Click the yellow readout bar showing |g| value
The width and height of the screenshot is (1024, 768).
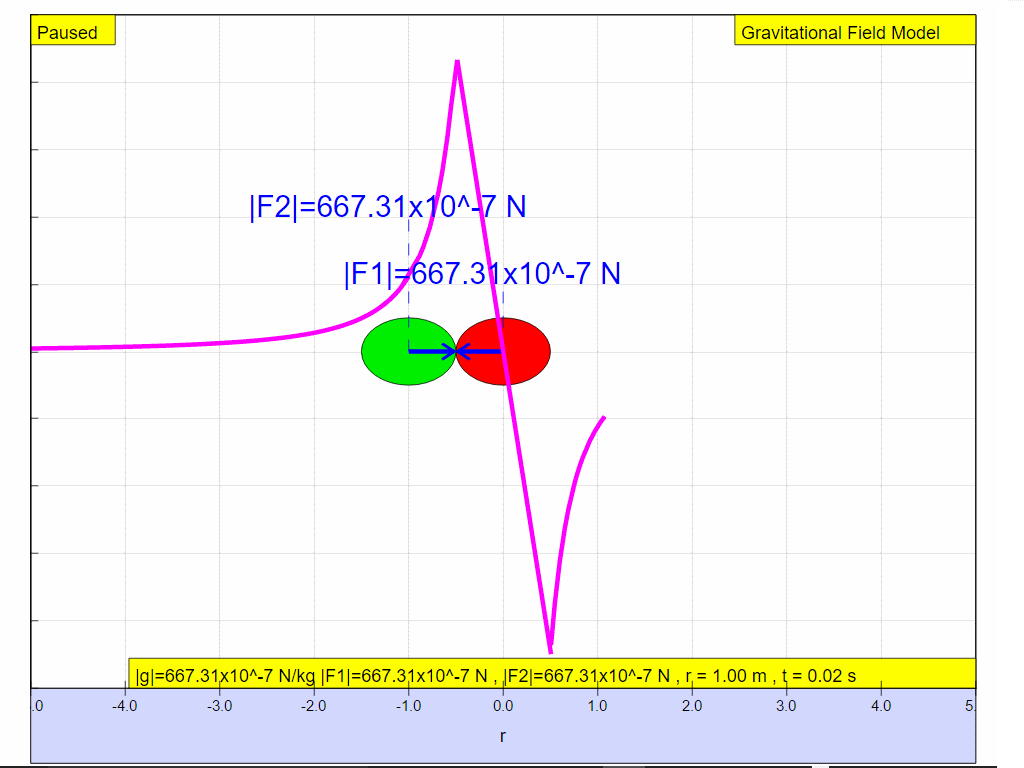(551, 675)
